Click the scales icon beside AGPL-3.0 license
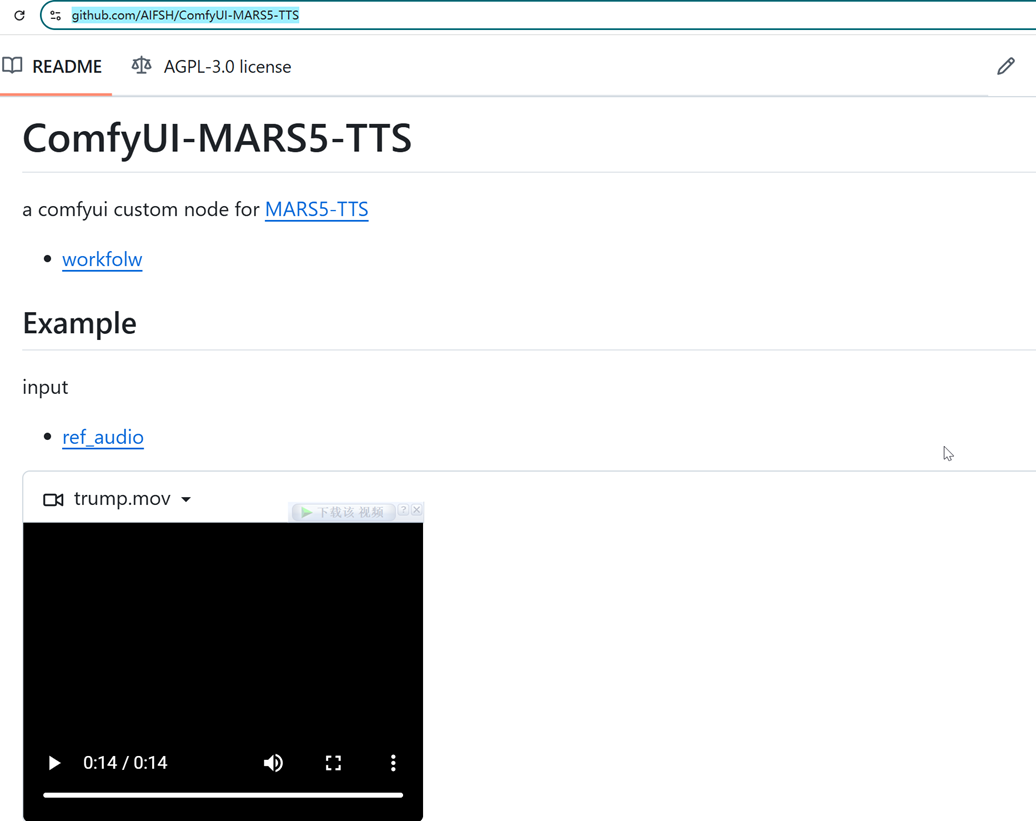The height and width of the screenshot is (821, 1036). [141, 65]
